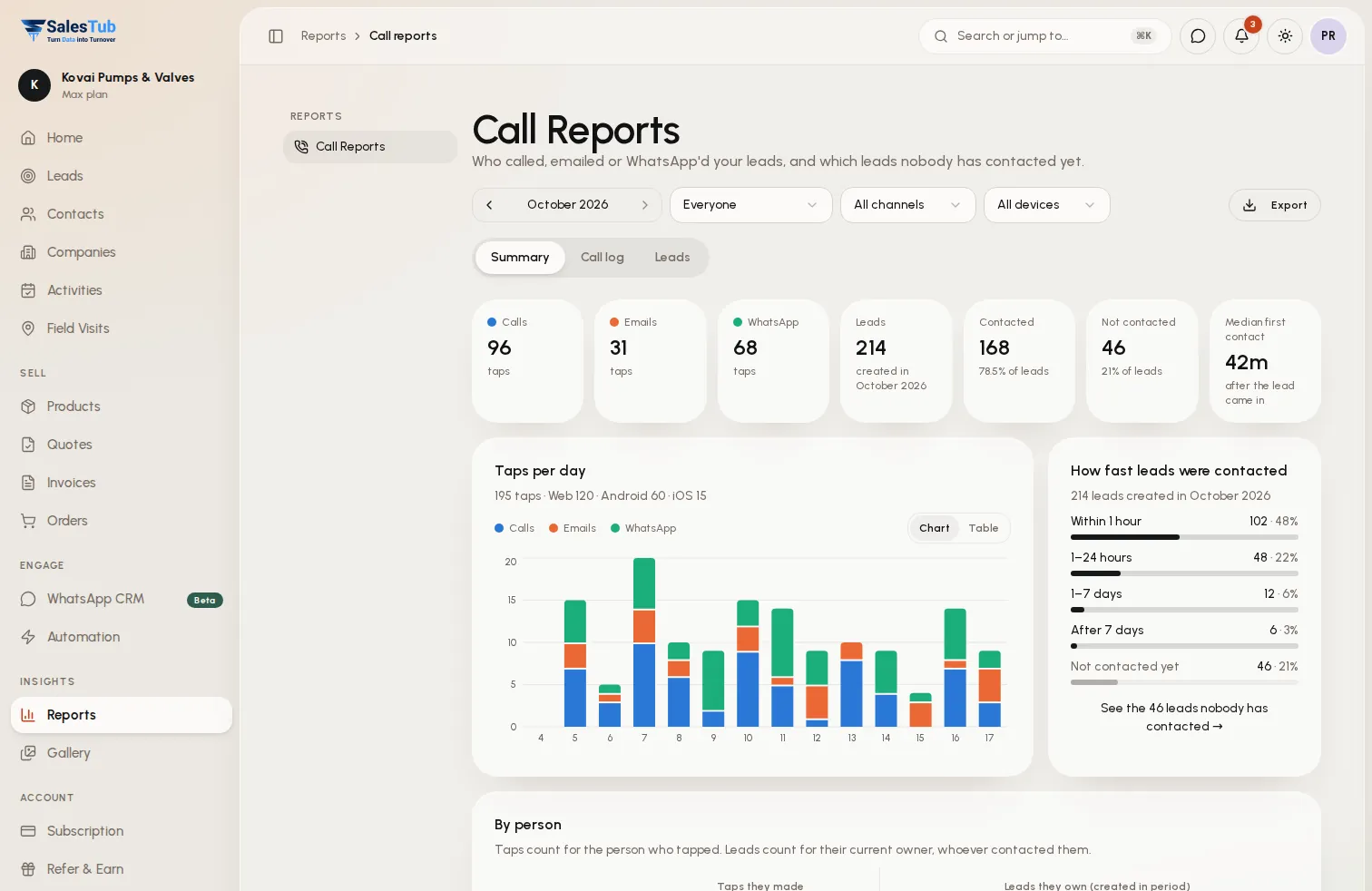Click the tallest bar for day 7
The width and height of the screenshot is (1372, 891).
pos(644,641)
